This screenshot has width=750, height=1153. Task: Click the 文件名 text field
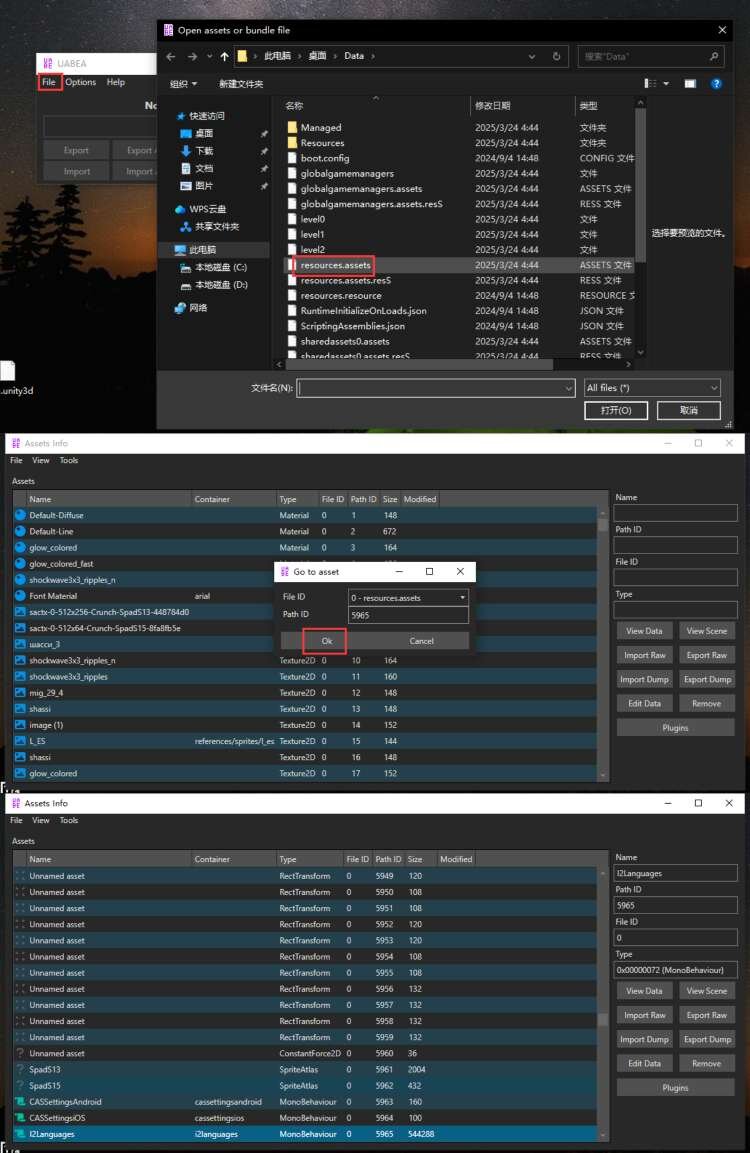(x=430, y=388)
